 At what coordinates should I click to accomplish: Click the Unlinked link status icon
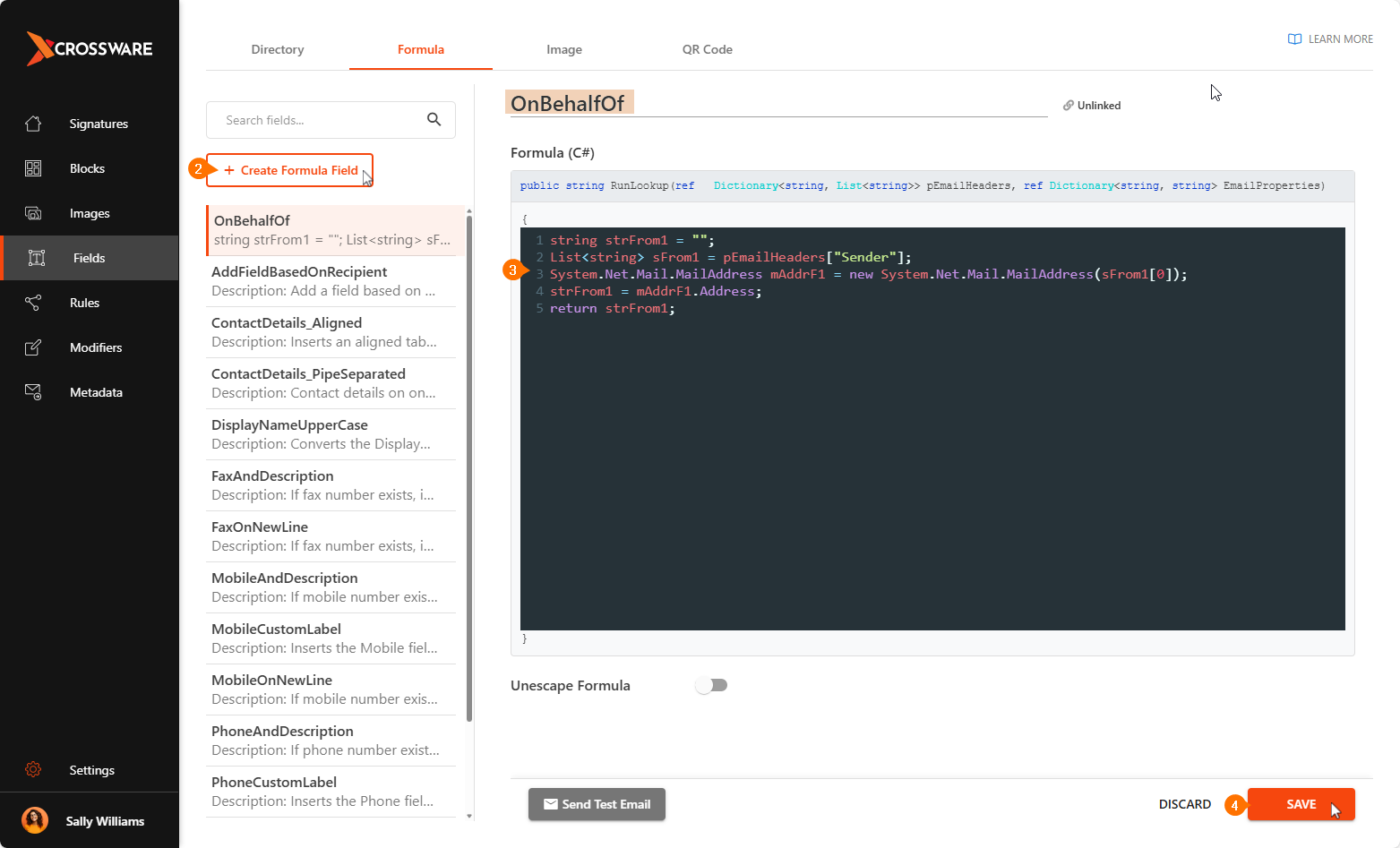point(1068,106)
